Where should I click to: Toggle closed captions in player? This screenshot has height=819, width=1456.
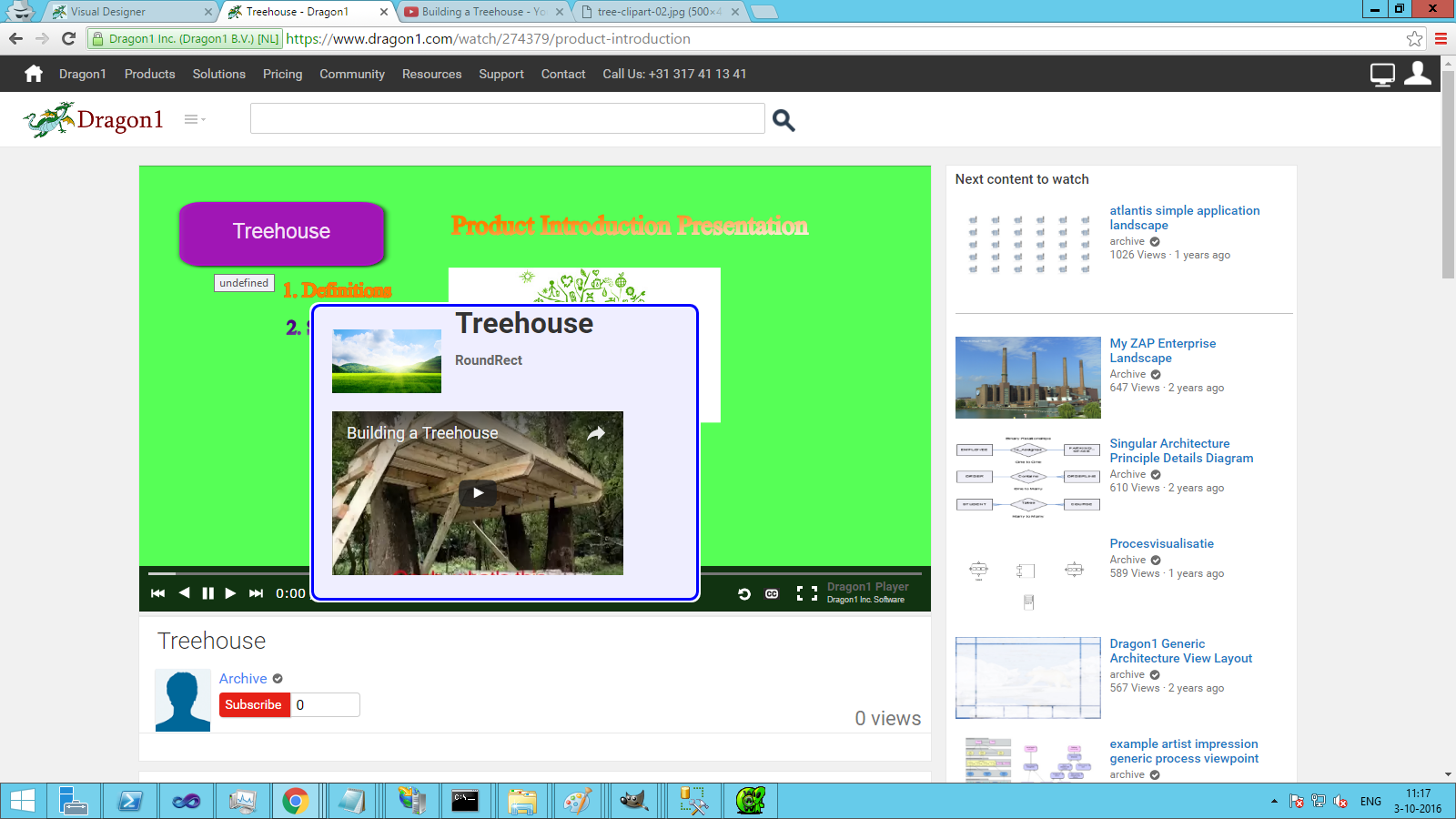click(772, 593)
